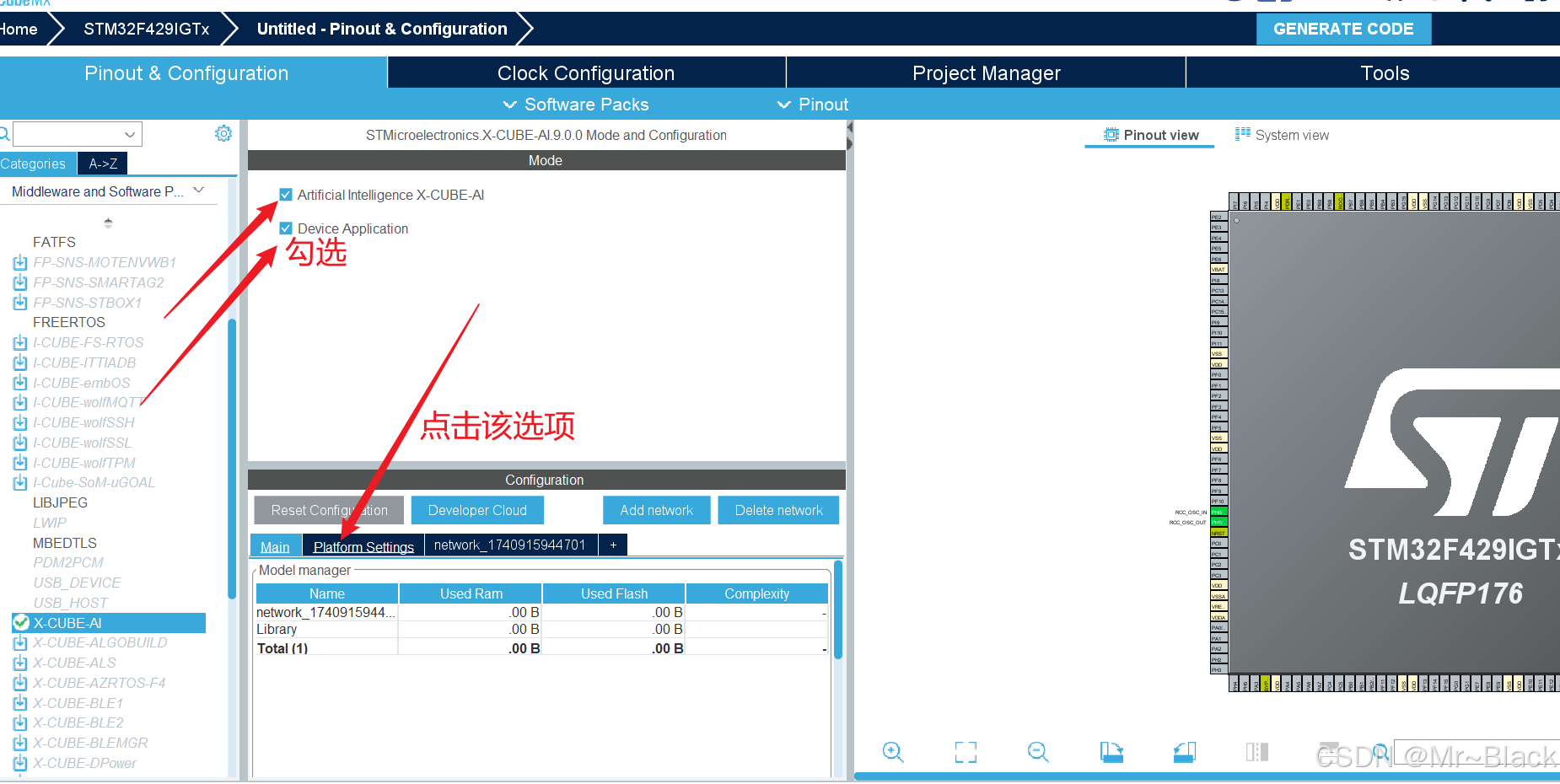Click GENERATE CODE button
The width and height of the screenshot is (1560, 784).
(1343, 29)
